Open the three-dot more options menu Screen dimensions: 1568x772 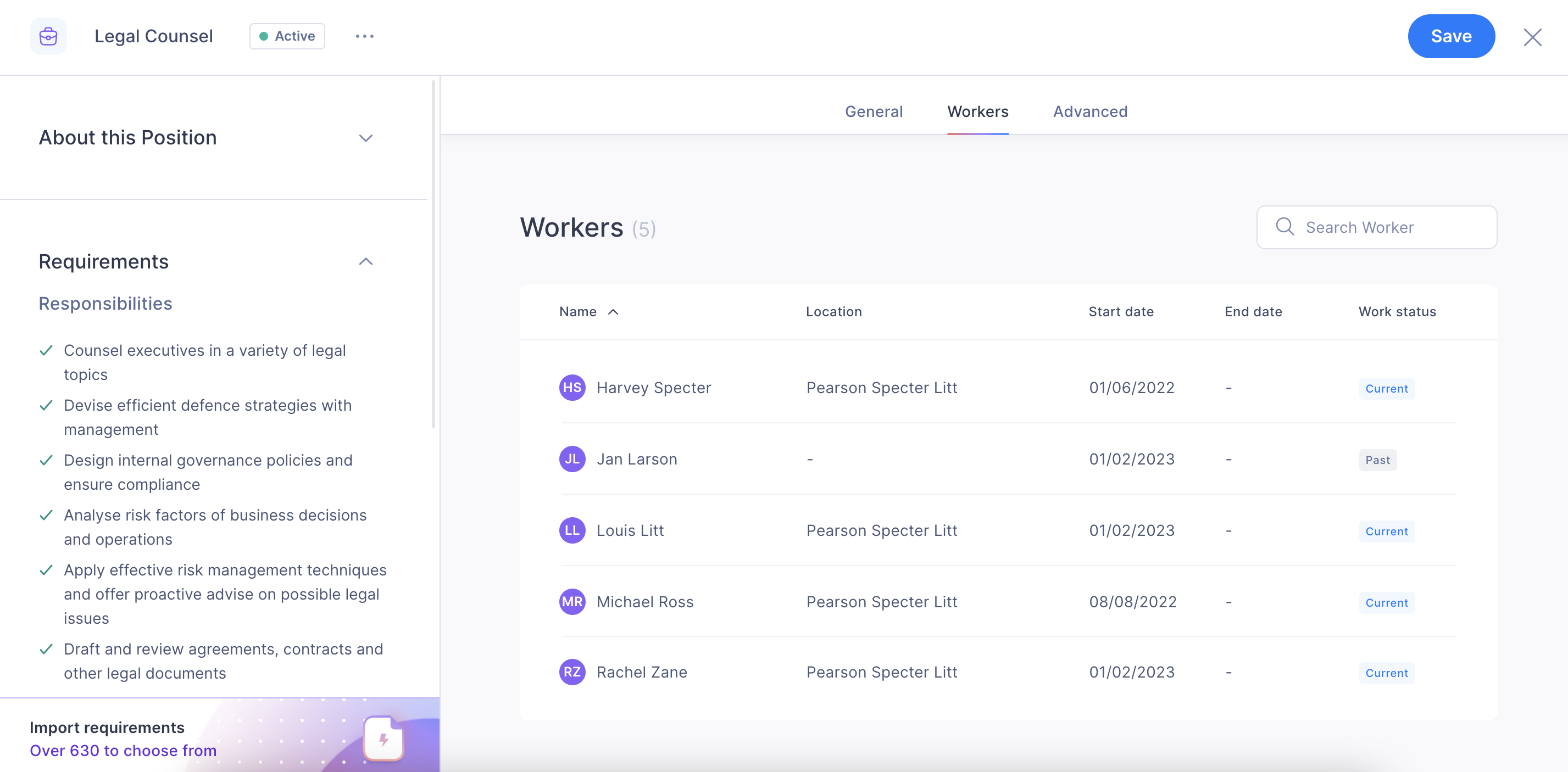(x=365, y=36)
